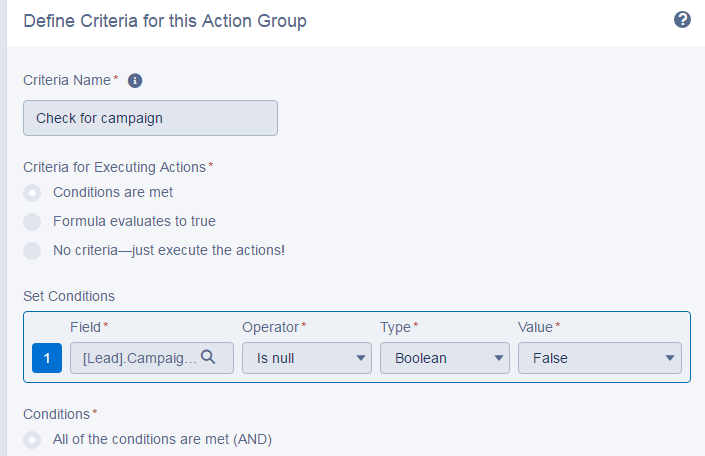Screen dimensions: 705x456
Task: Click the magnifier icon in the Field box
Action: pos(209,357)
